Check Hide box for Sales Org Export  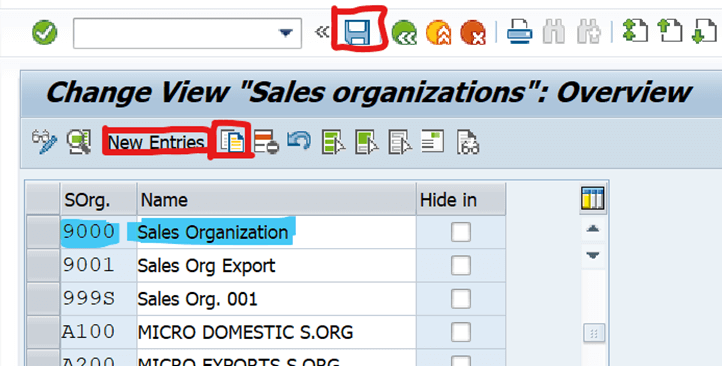(x=461, y=266)
